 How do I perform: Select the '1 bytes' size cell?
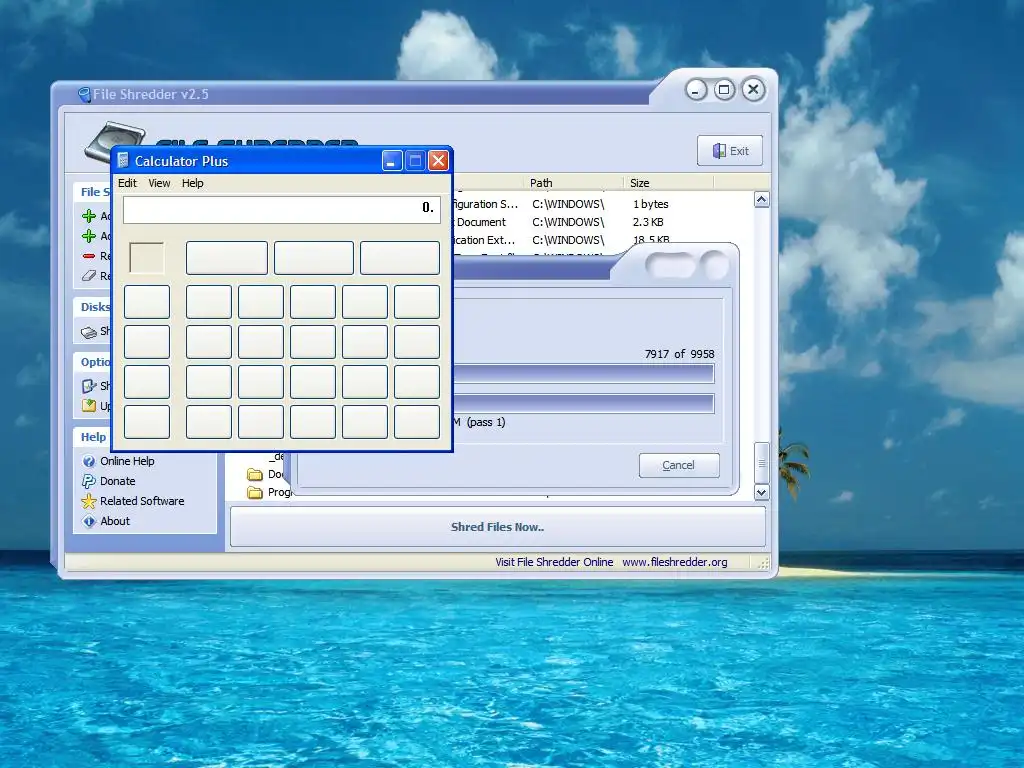pos(650,204)
